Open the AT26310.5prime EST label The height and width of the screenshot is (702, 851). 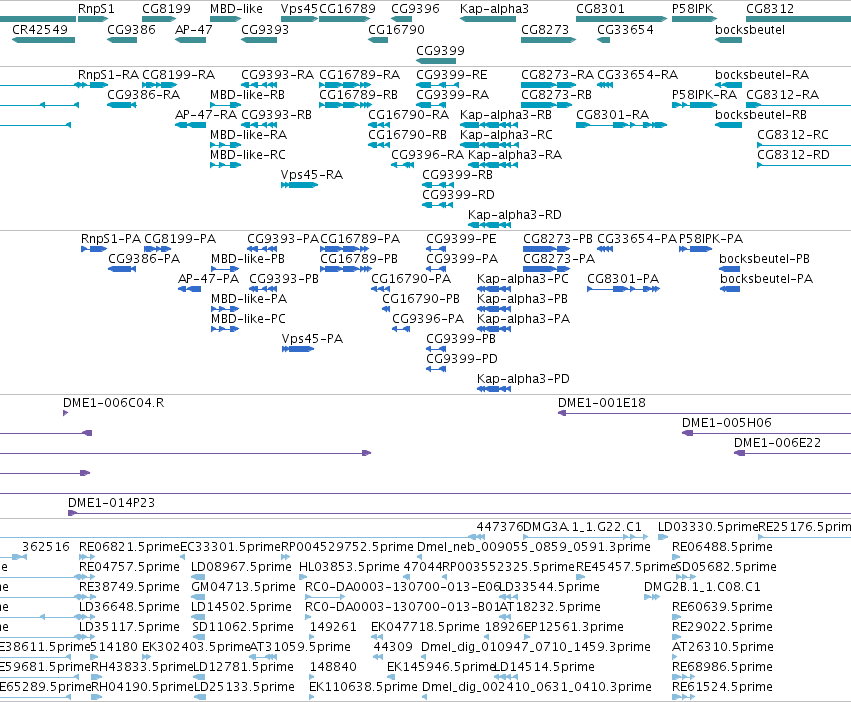pyautogui.click(x=722, y=647)
